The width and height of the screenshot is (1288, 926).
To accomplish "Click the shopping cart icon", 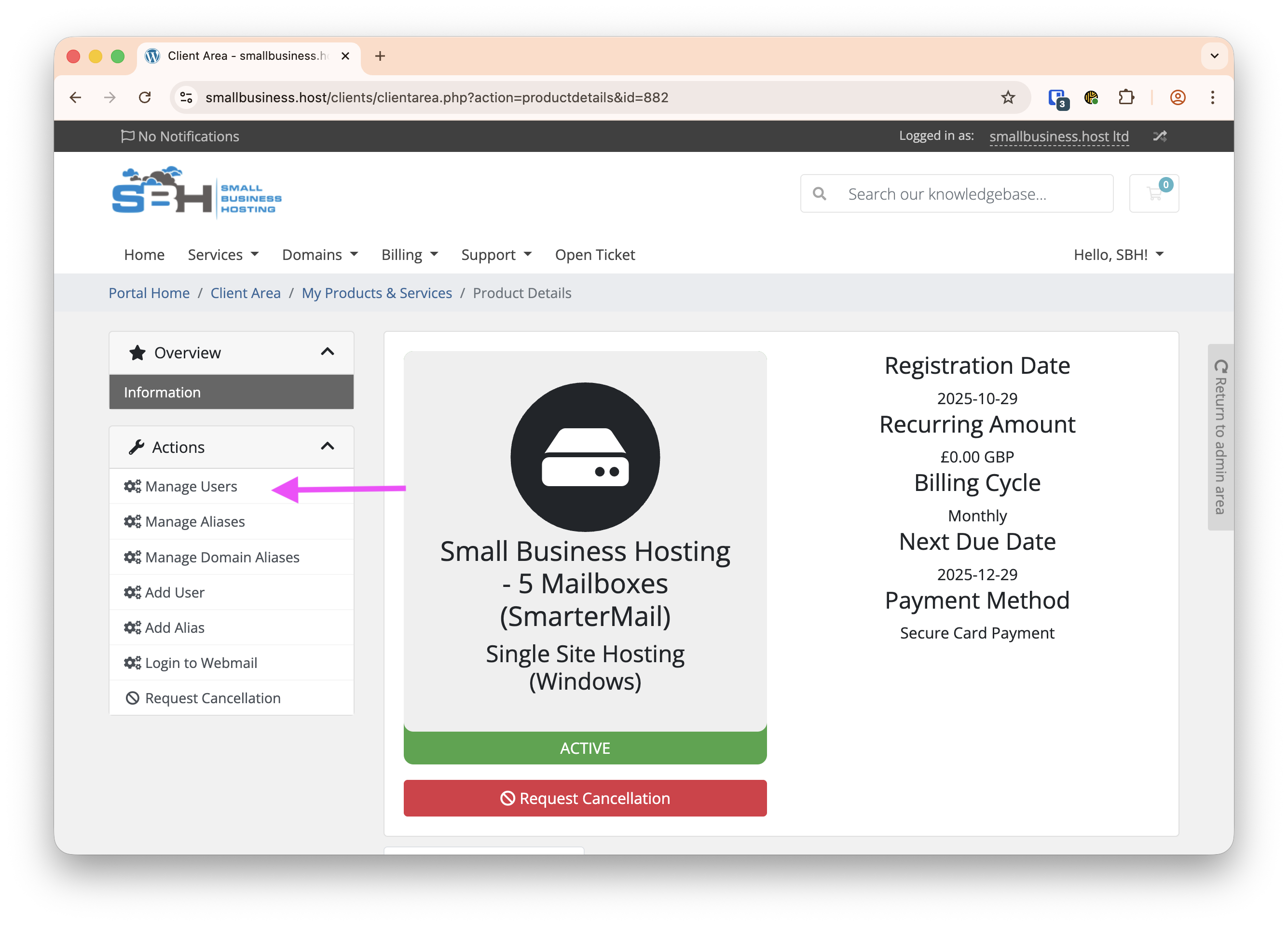I will (x=1153, y=193).
